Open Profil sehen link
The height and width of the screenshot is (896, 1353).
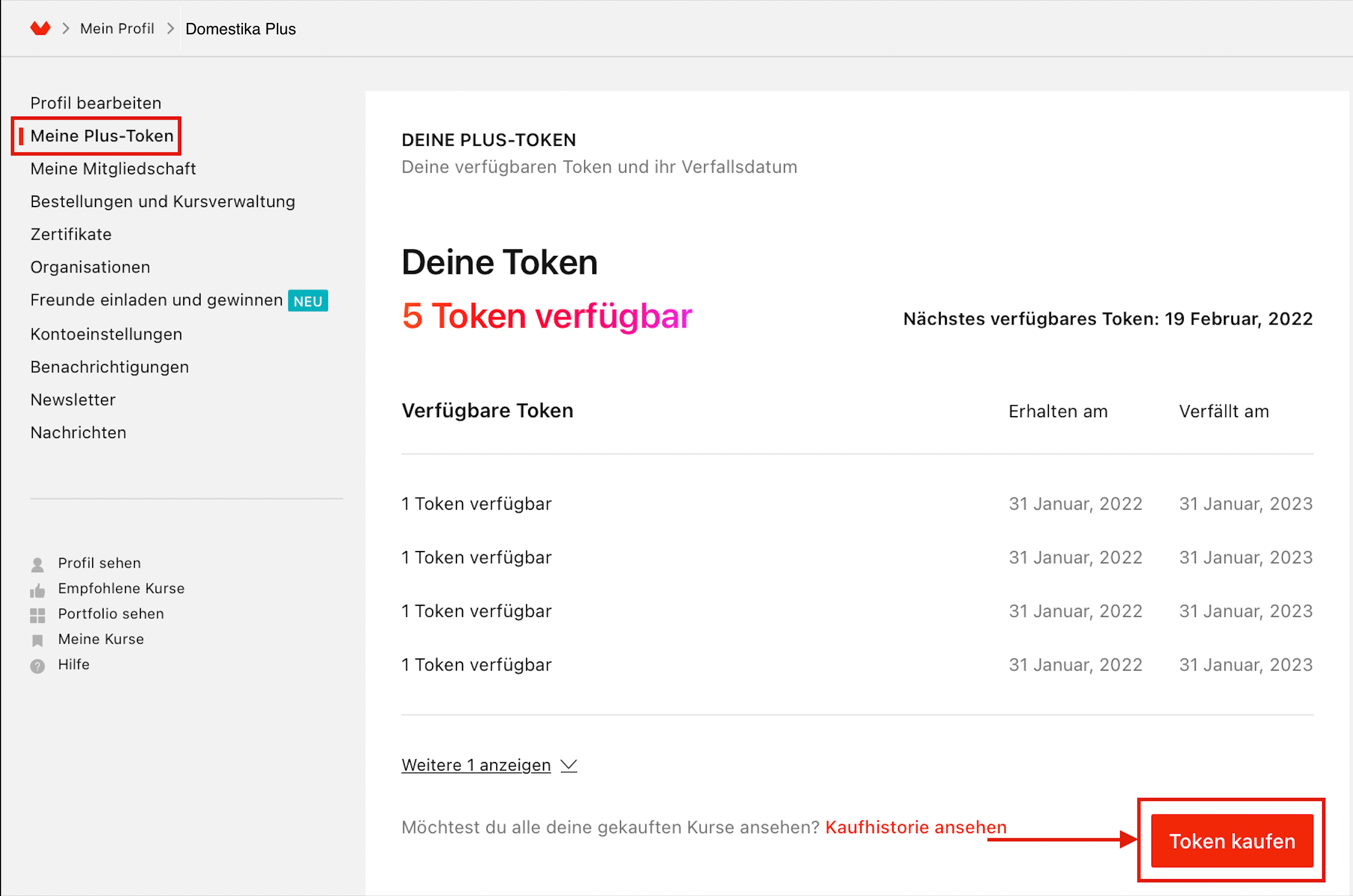coord(100,563)
